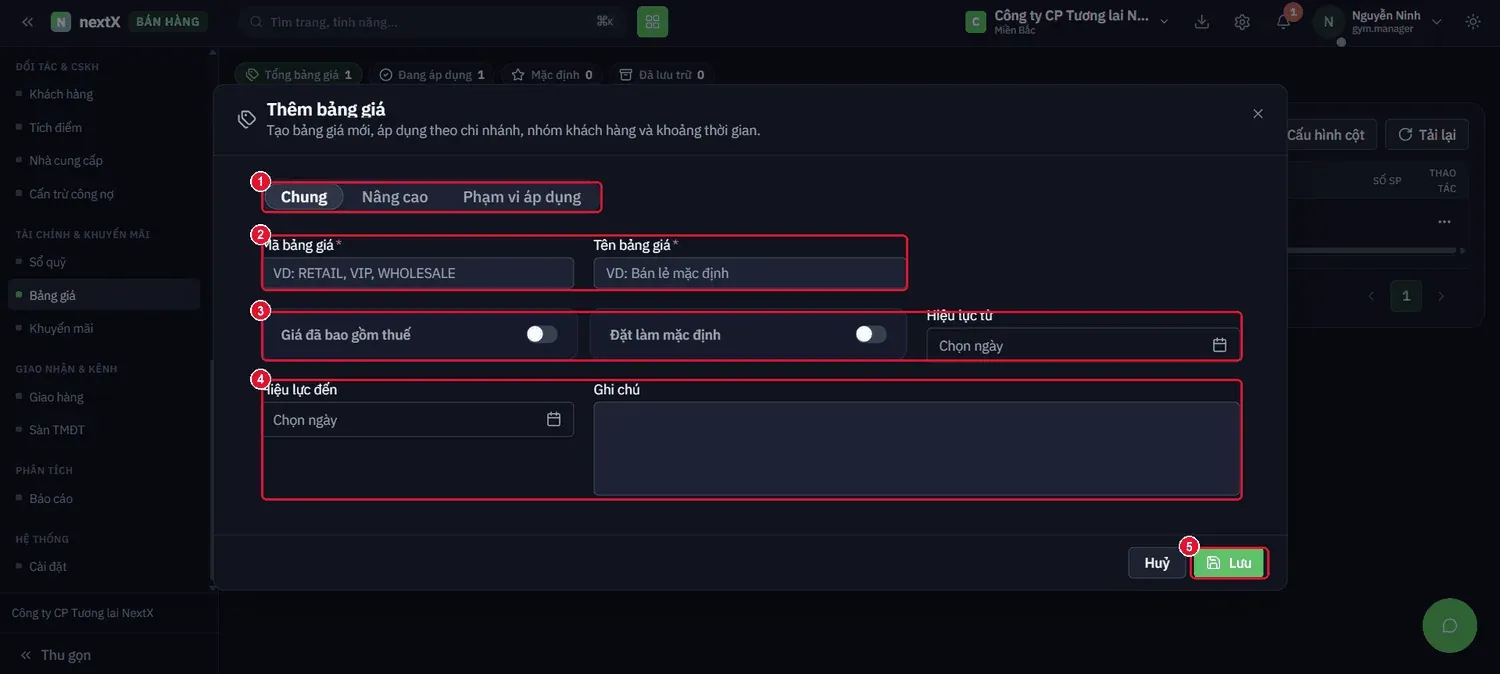Filter by Mặc định status
The height and width of the screenshot is (674, 1500).
[552, 75]
